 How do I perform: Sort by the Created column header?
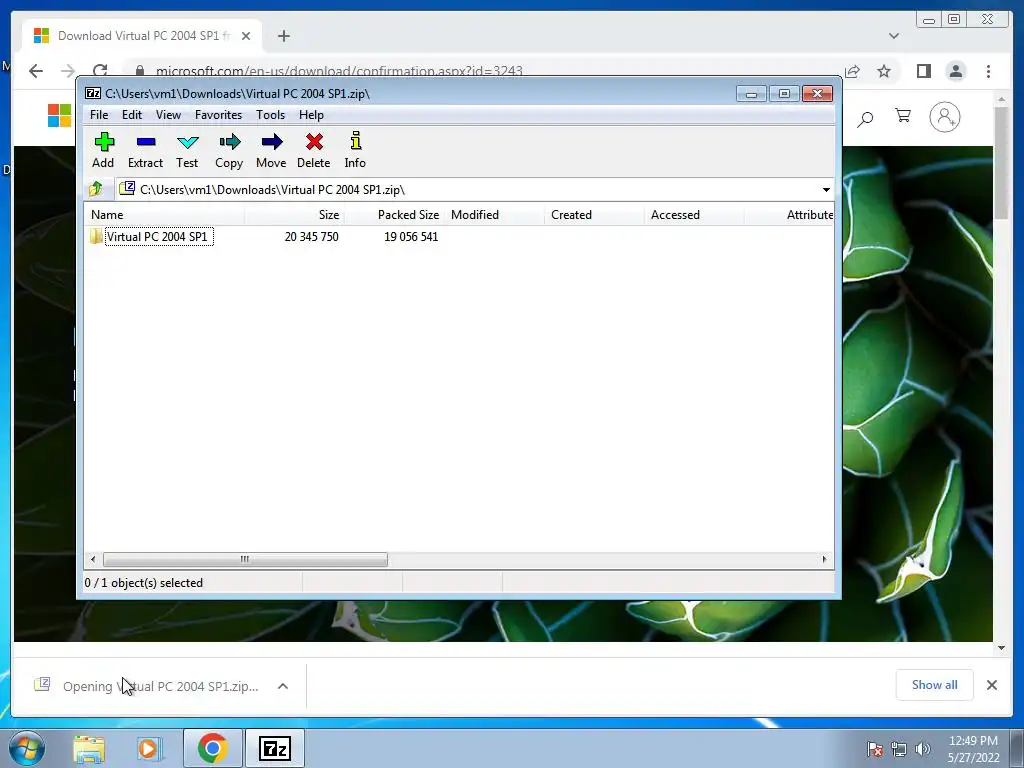point(594,215)
